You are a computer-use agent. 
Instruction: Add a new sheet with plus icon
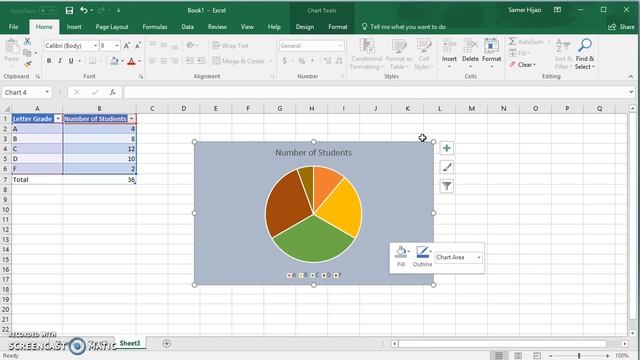click(x=167, y=344)
